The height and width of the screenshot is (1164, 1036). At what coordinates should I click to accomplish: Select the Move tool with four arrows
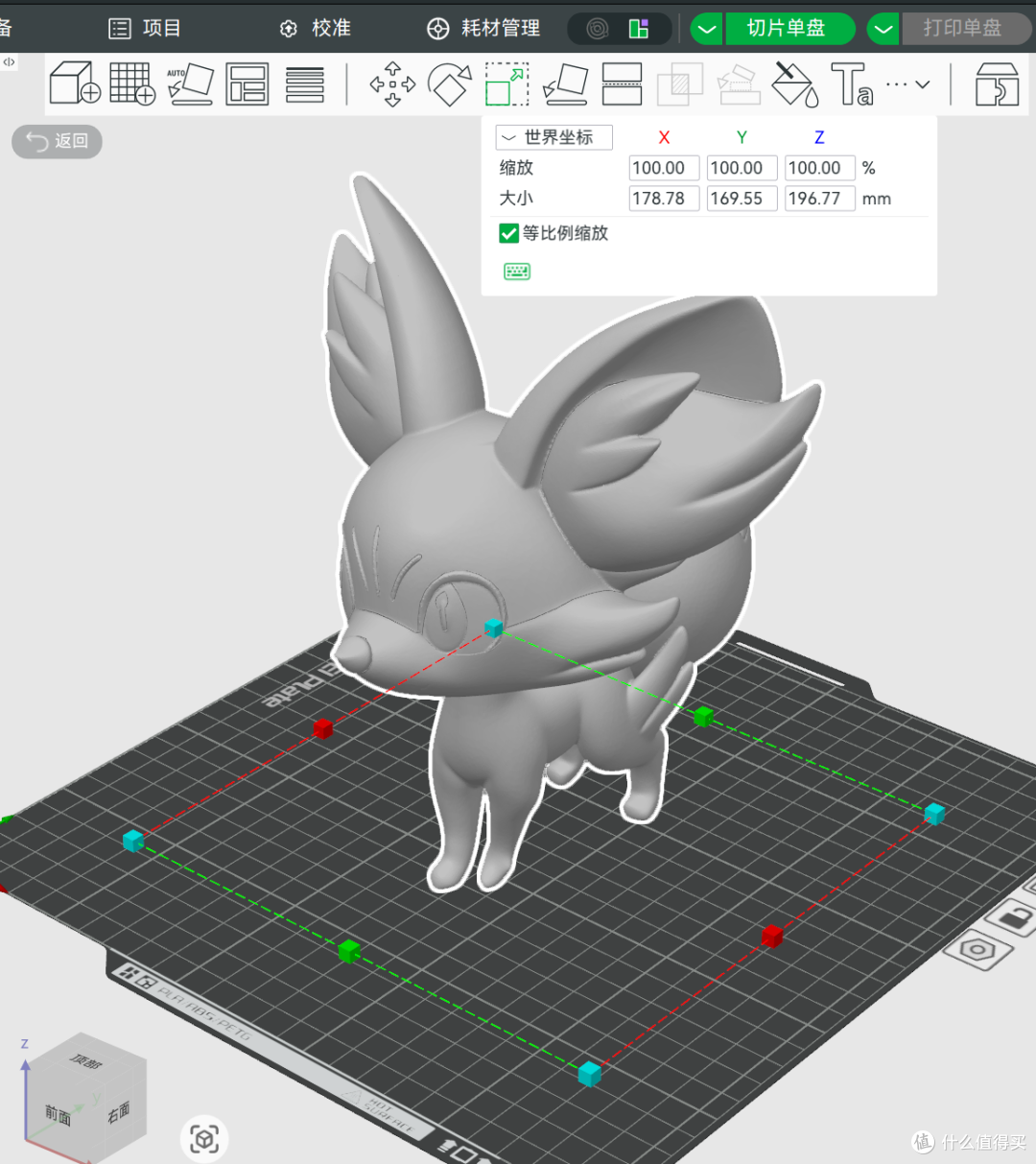pos(392,84)
